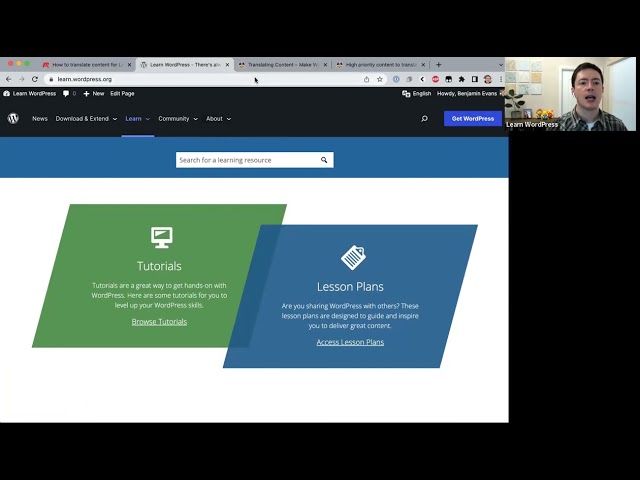The image size is (640, 480).
Task: Select the 'Learn WordPress – There's al' tab
Action: pos(184,64)
